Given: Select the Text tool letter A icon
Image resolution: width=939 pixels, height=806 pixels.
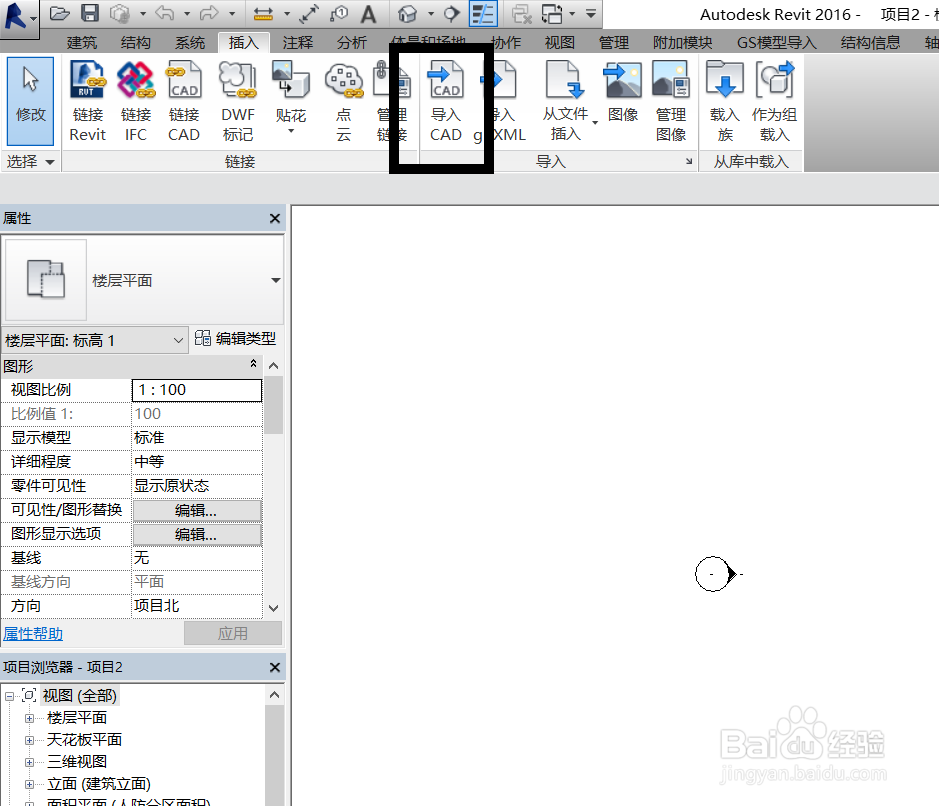Looking at the screenshot, I should [369, 14].
